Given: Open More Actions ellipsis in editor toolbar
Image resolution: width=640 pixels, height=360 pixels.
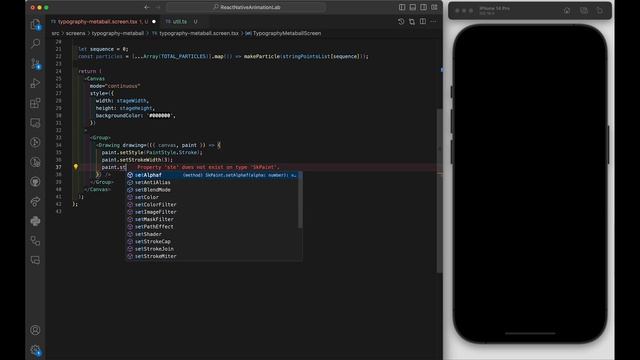Looking at the screenshot, I should [x=433, y=22].
